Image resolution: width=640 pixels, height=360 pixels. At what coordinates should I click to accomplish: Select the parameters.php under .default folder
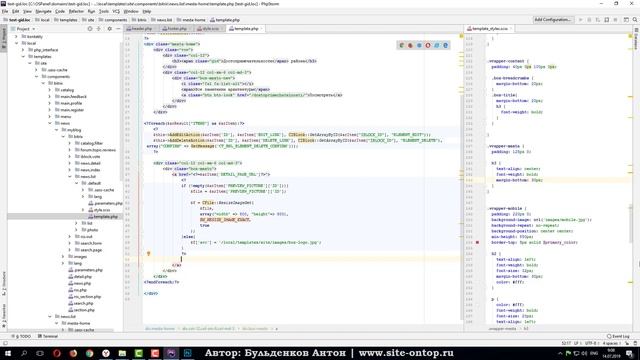(x=105, y=203)
